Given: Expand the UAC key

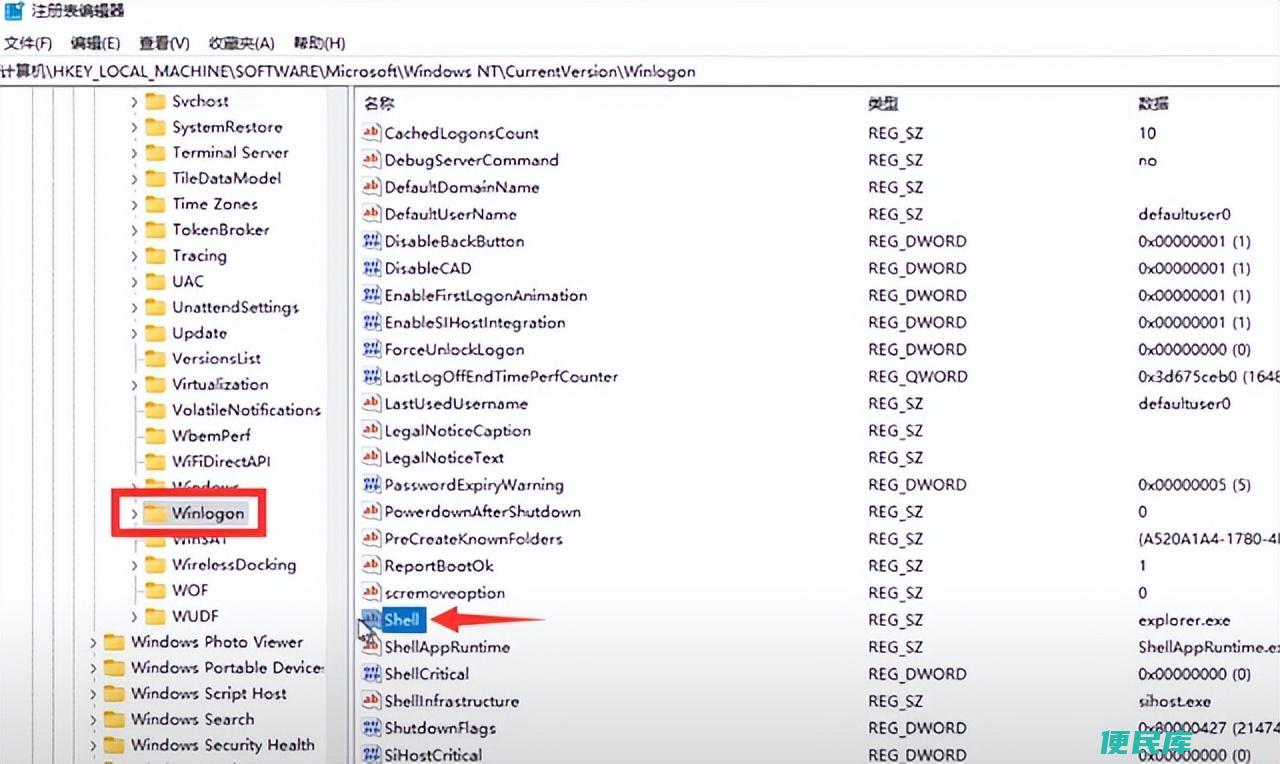Looking at the screenshot, I should pos(135,282).
